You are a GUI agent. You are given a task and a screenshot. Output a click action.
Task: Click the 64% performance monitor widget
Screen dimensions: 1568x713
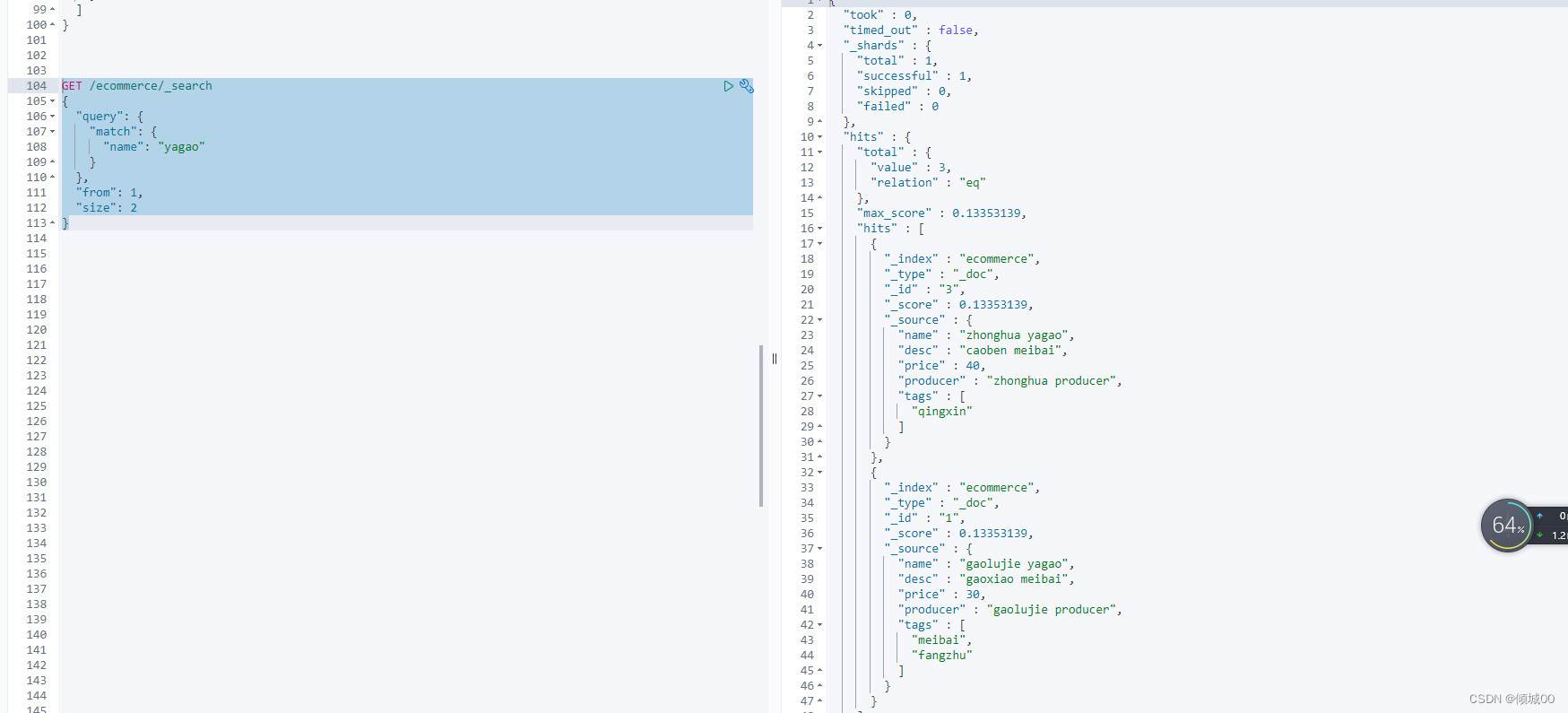[x=1506, y=526]
